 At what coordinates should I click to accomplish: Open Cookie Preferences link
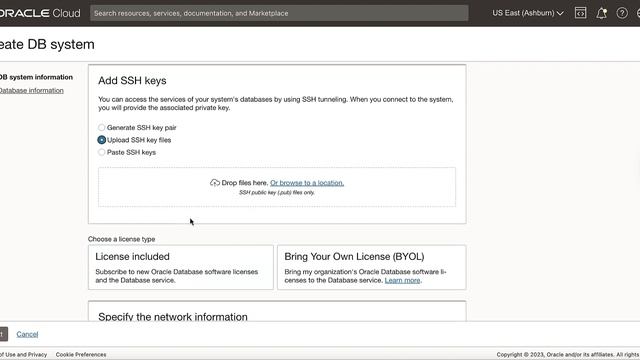click(x=81, y=354)
